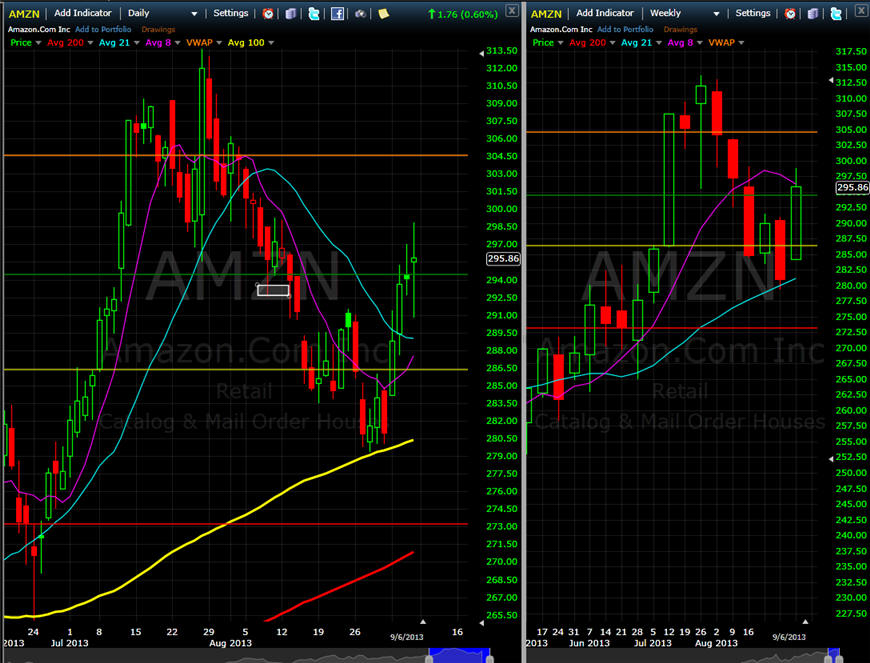Open the alarm clock alert icon in Weekly chart
The height and width of the screenshot is (663, 870).
(790, 13)
